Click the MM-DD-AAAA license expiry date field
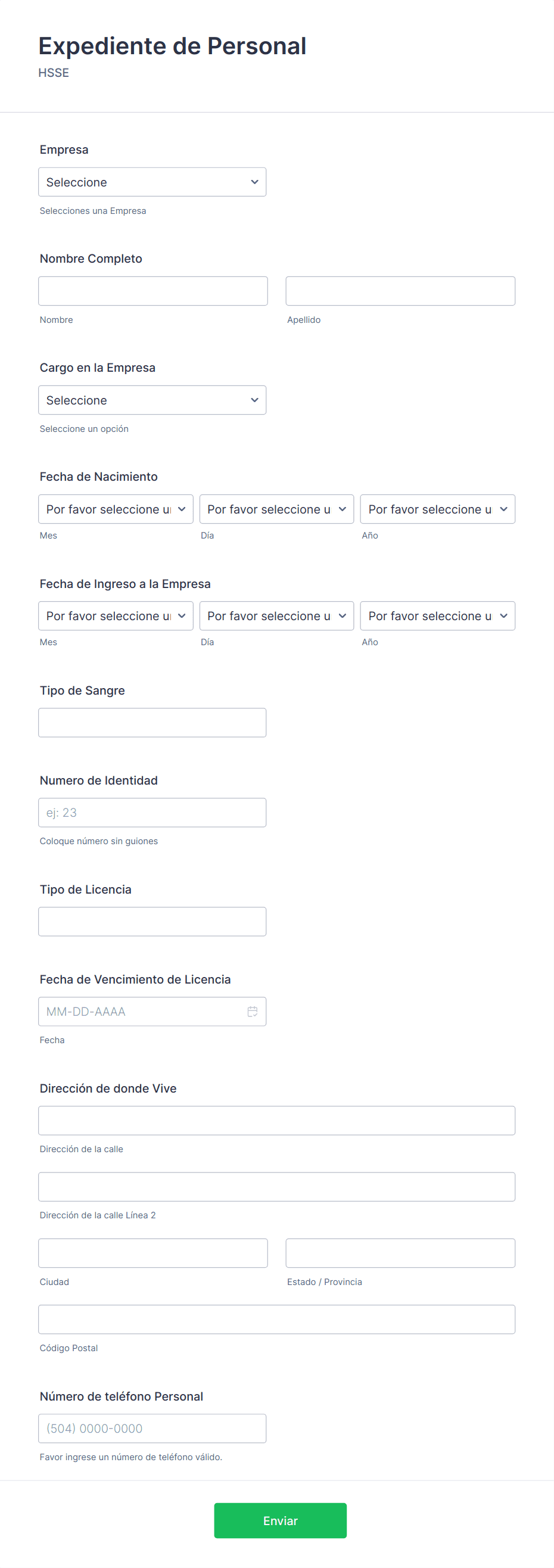This screenshot has width=554, height=1568. [x=152, y=1012]
